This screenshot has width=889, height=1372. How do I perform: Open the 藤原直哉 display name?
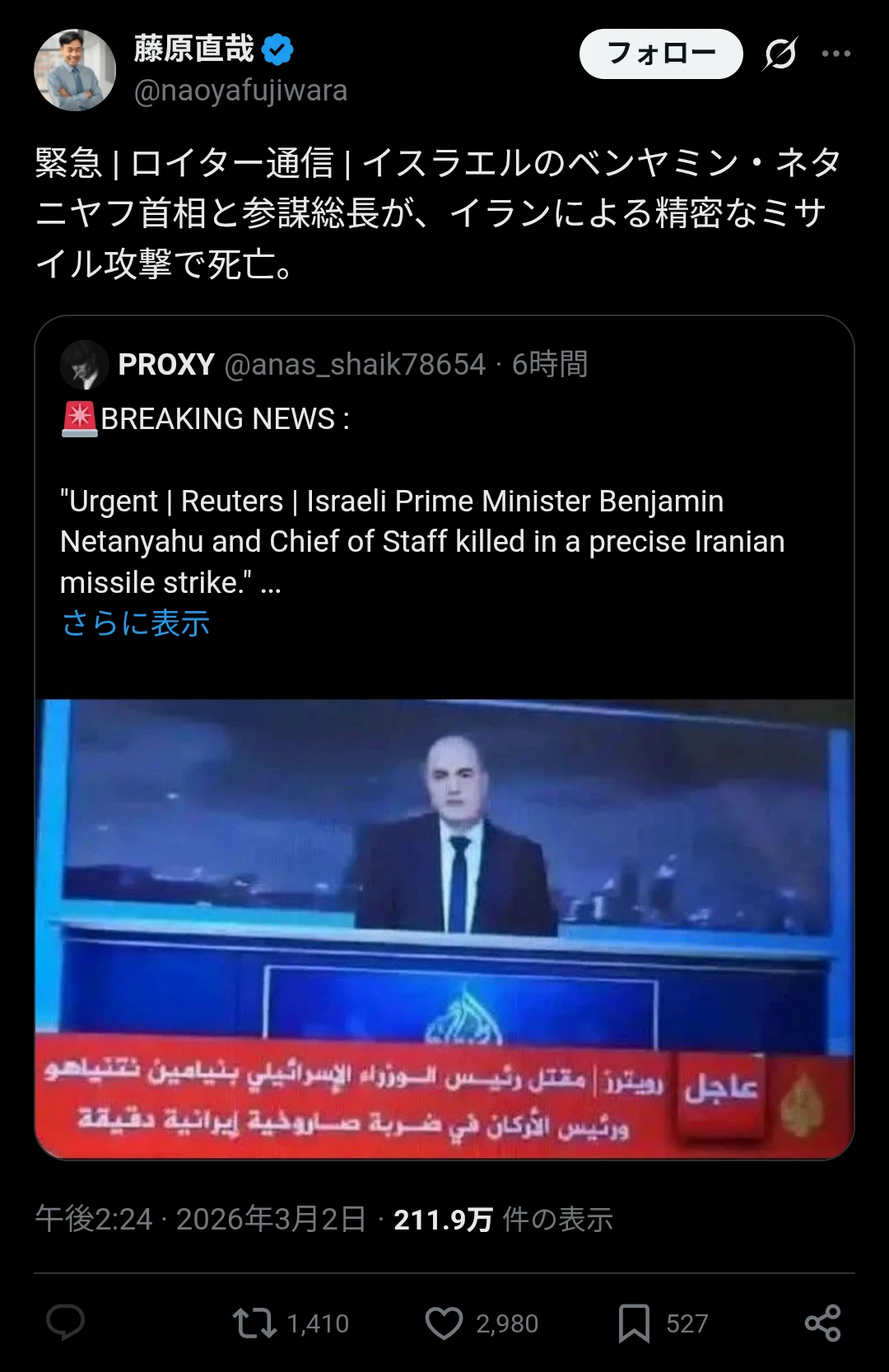[194, 49]
